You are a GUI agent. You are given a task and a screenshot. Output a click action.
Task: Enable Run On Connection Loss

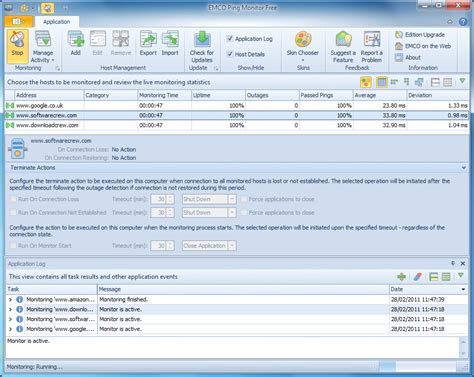[13, 199]
